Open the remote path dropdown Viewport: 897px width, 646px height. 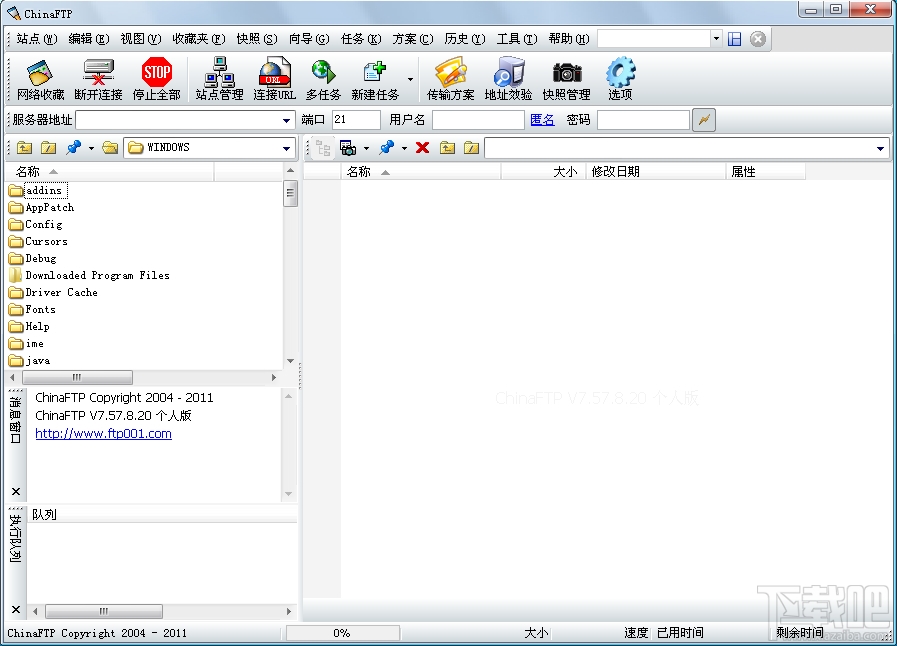[880, 149]
